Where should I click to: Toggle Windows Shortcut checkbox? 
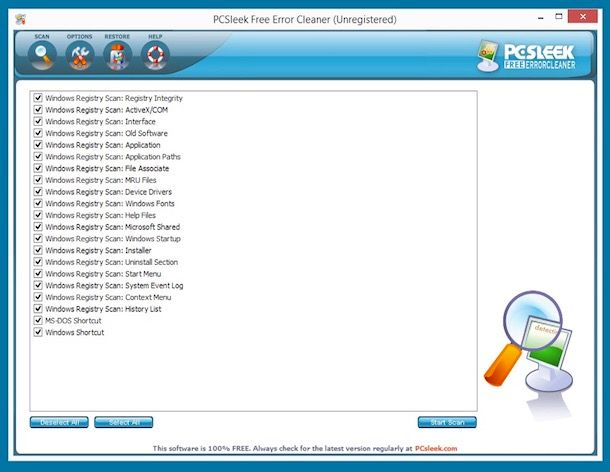click(x=38, y=332)
